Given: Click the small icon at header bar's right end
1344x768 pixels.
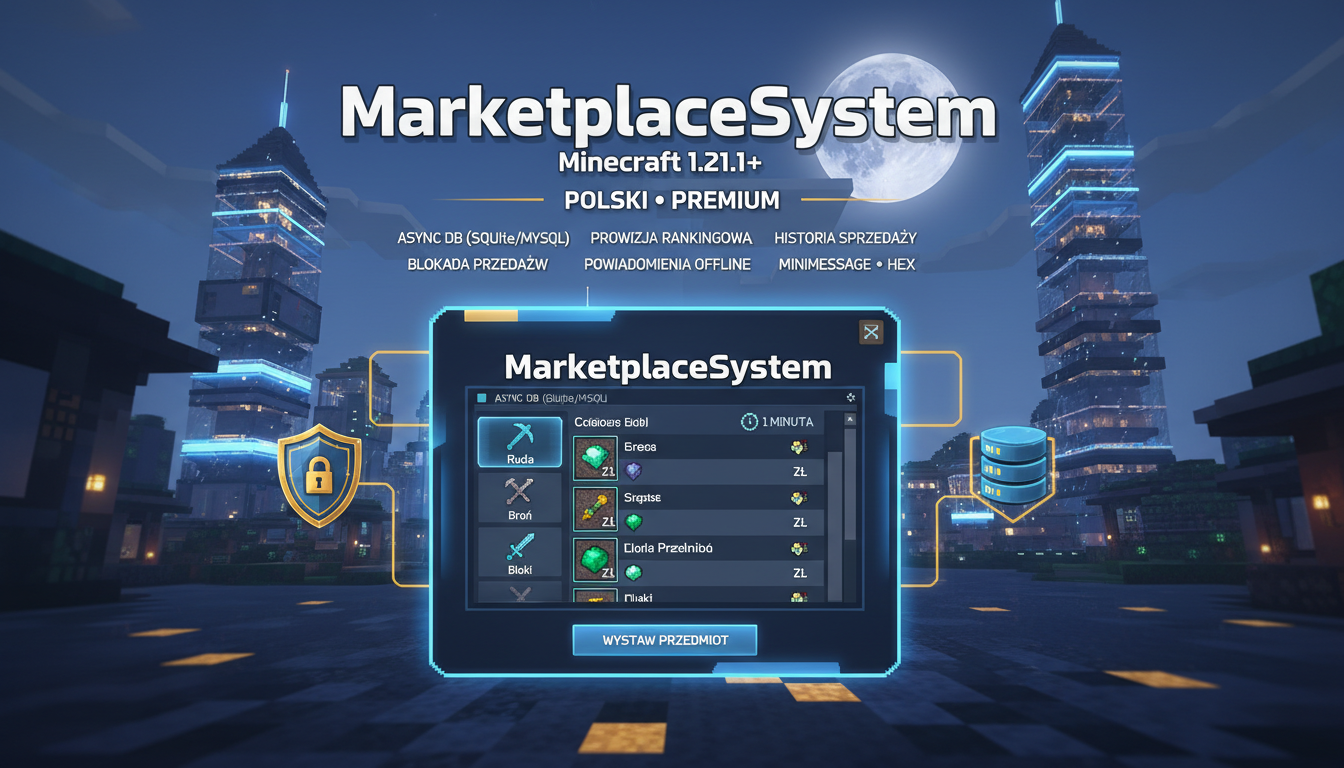Looking at the screenshot, I should tap(851, 397).
